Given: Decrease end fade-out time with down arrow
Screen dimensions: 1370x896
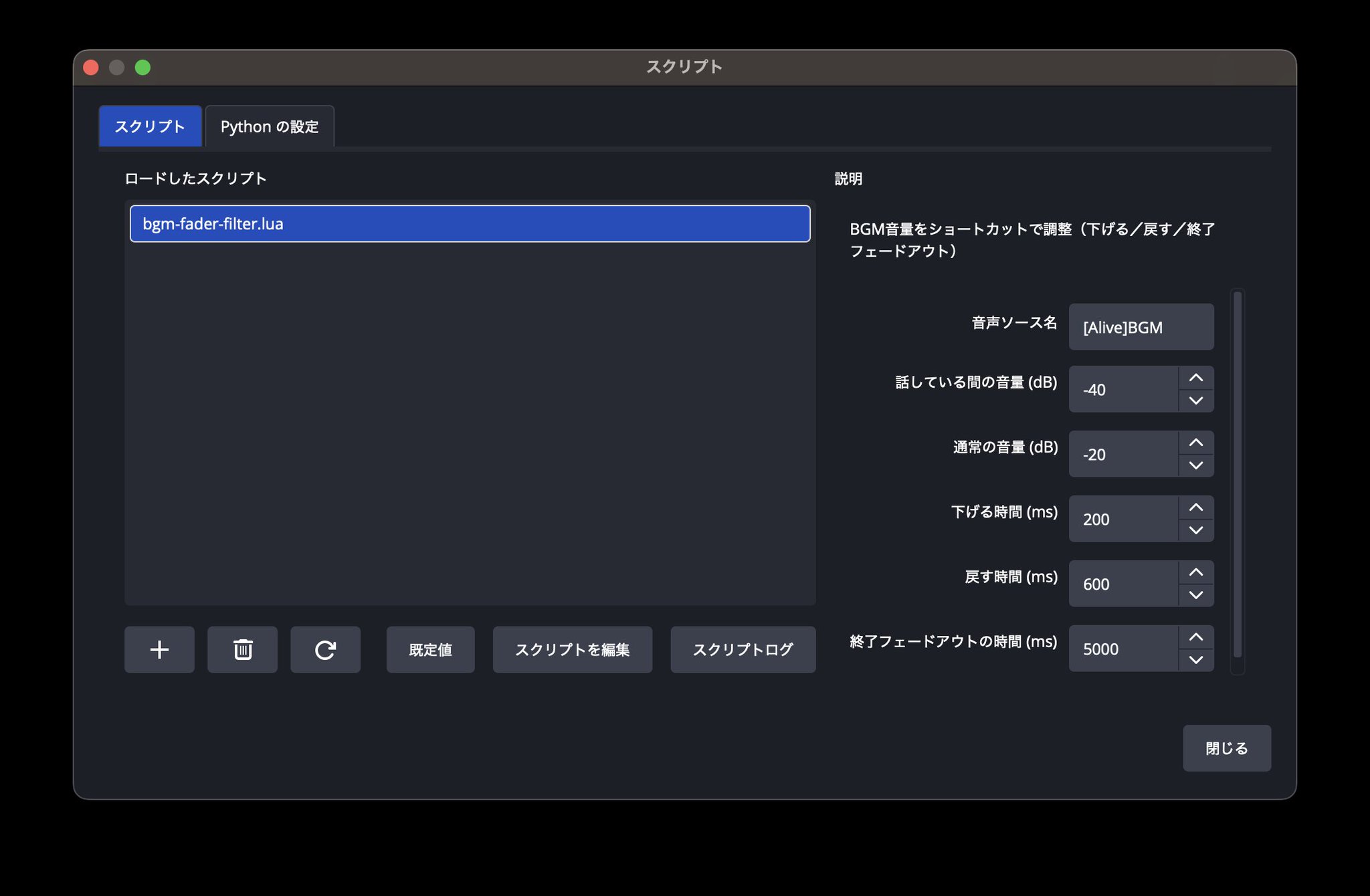Looking at the screenshot, I should (1196, 660).
